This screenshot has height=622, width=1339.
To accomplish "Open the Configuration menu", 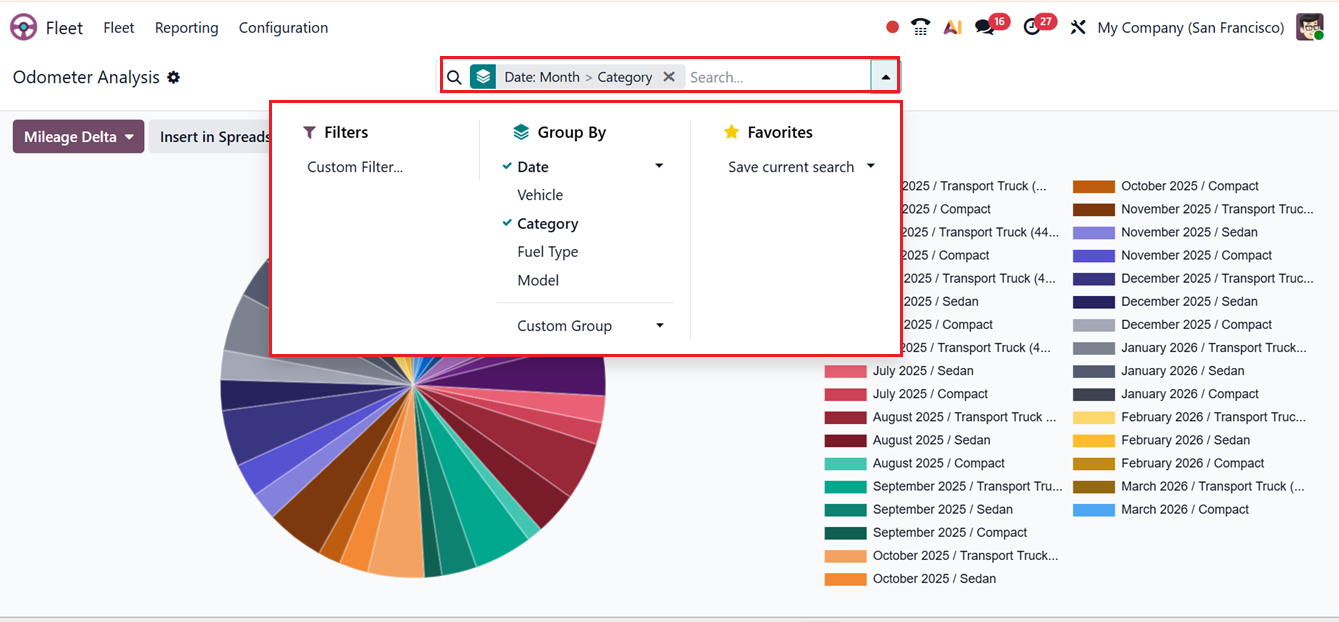I will 283,28.
